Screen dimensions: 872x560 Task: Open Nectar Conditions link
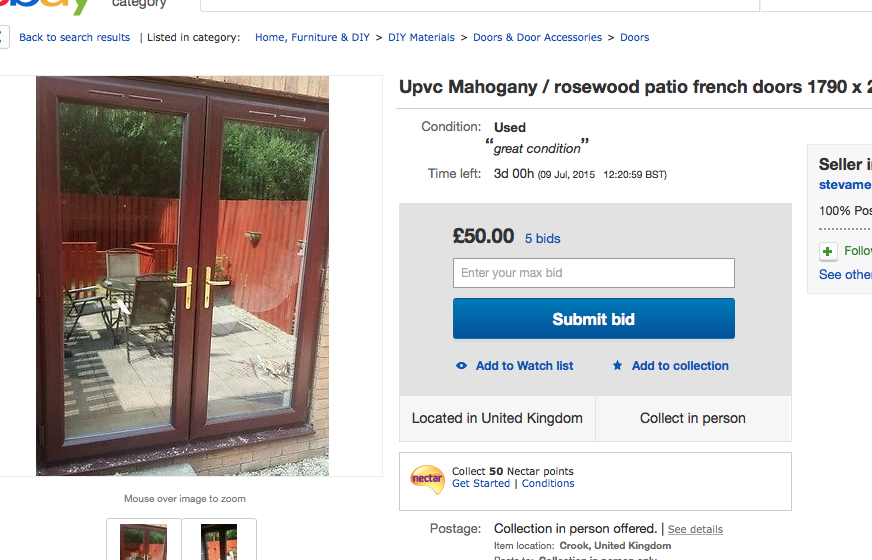[x=548, y=484]
